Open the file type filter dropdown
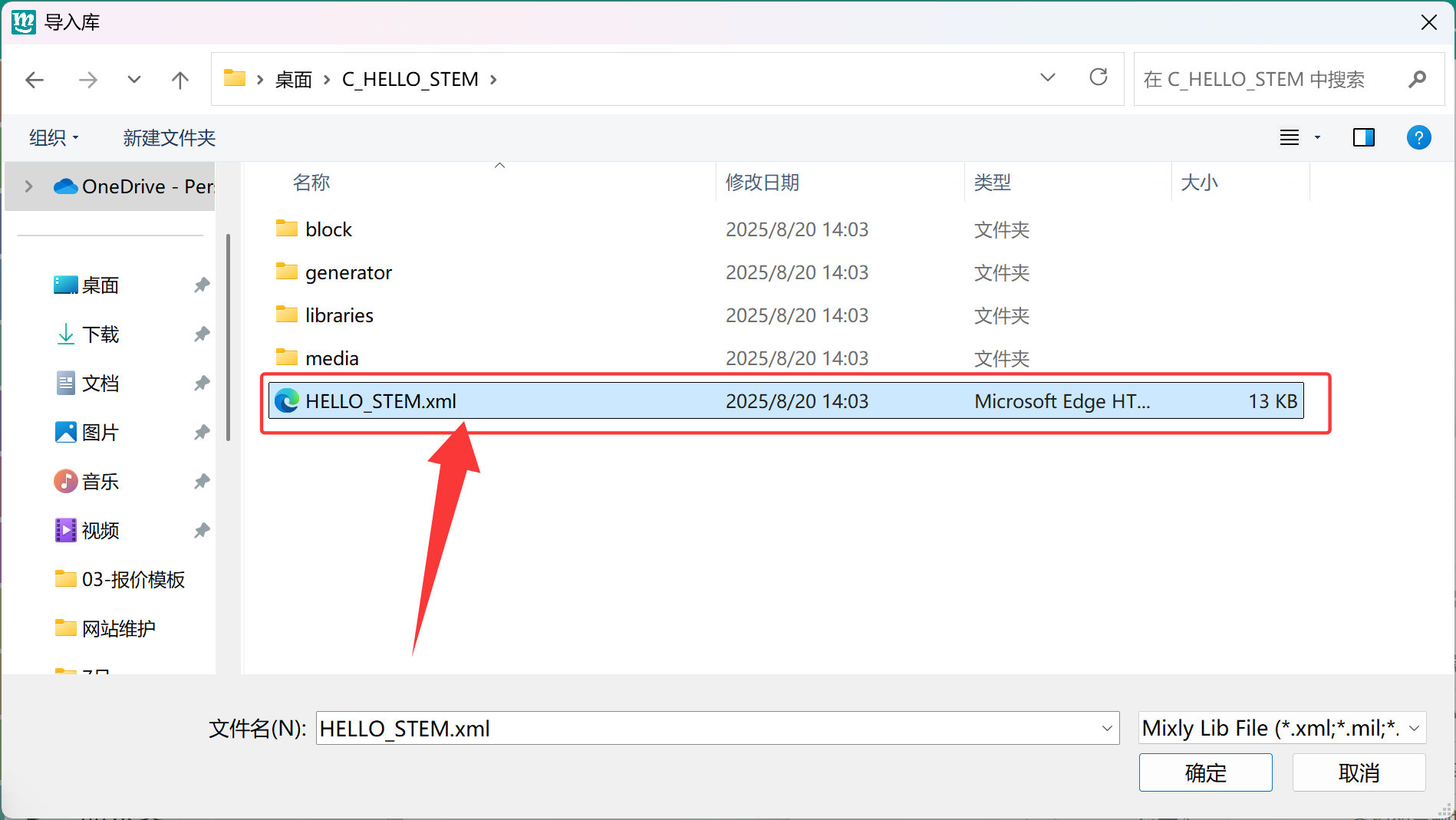Viewport: 1456px width, 820px height. pos(1281,728)
